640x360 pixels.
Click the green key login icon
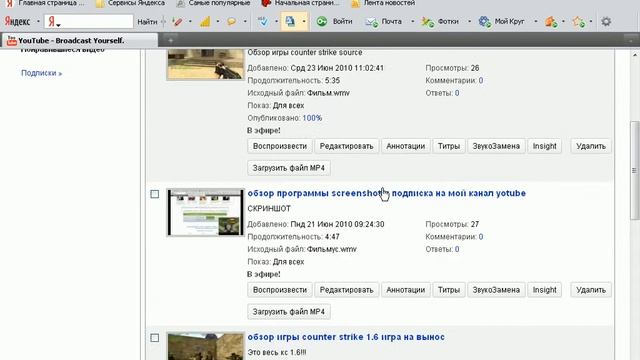coord(322,21)
